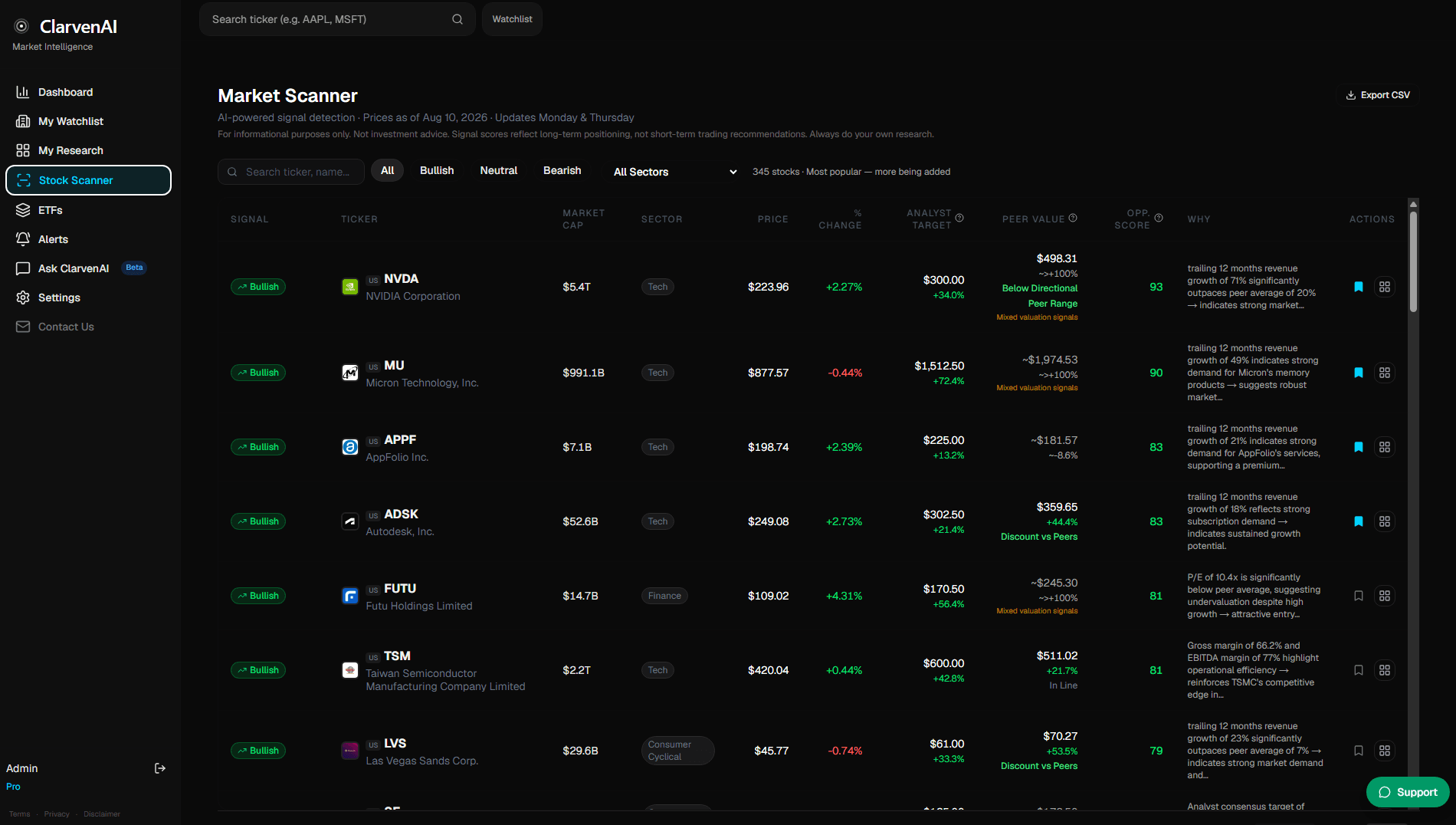1456x825 pixels.
Task: Click the top search magnifier icon
Action: [457, 19]
